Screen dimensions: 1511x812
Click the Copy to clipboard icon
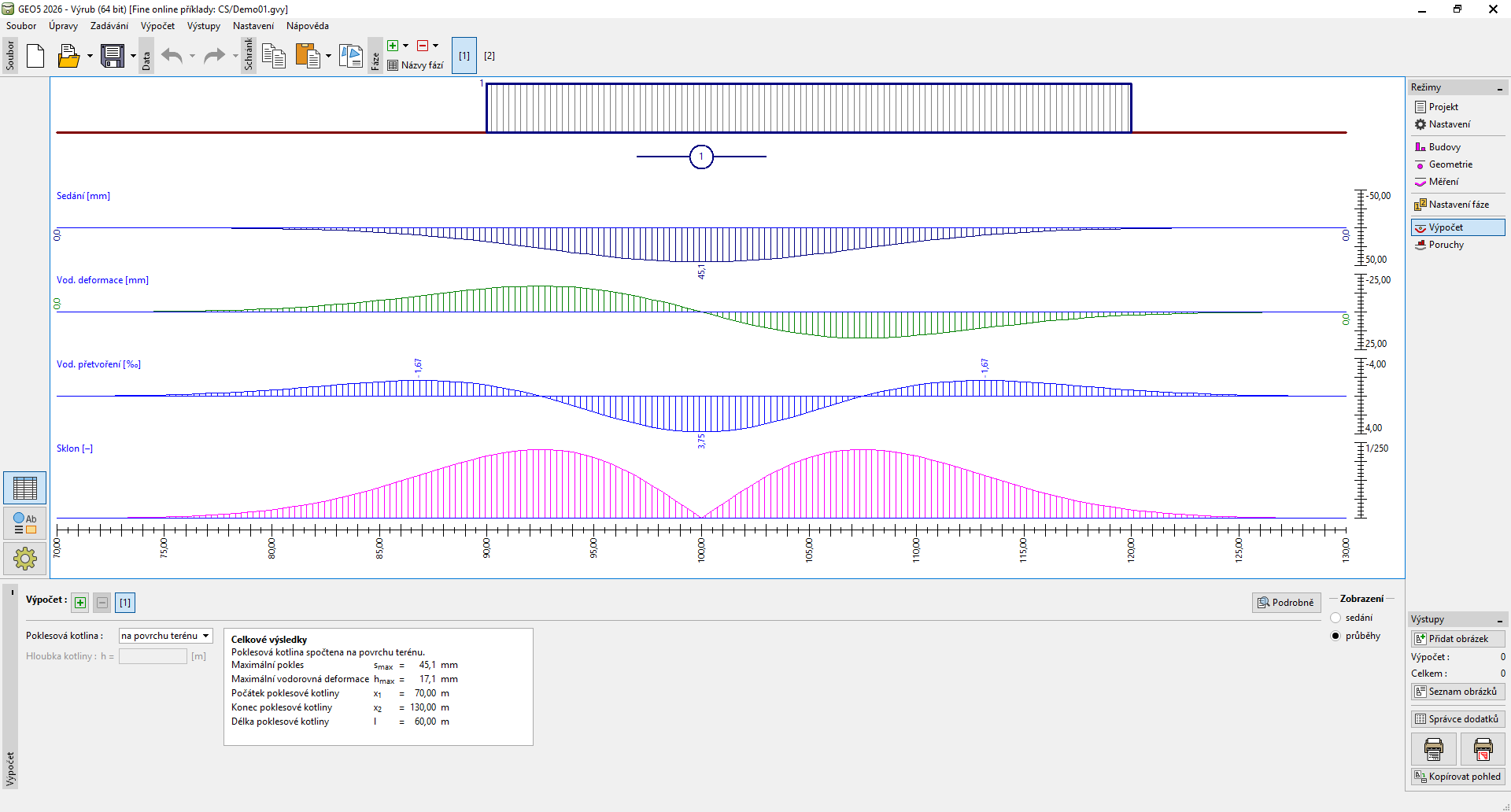273,56
